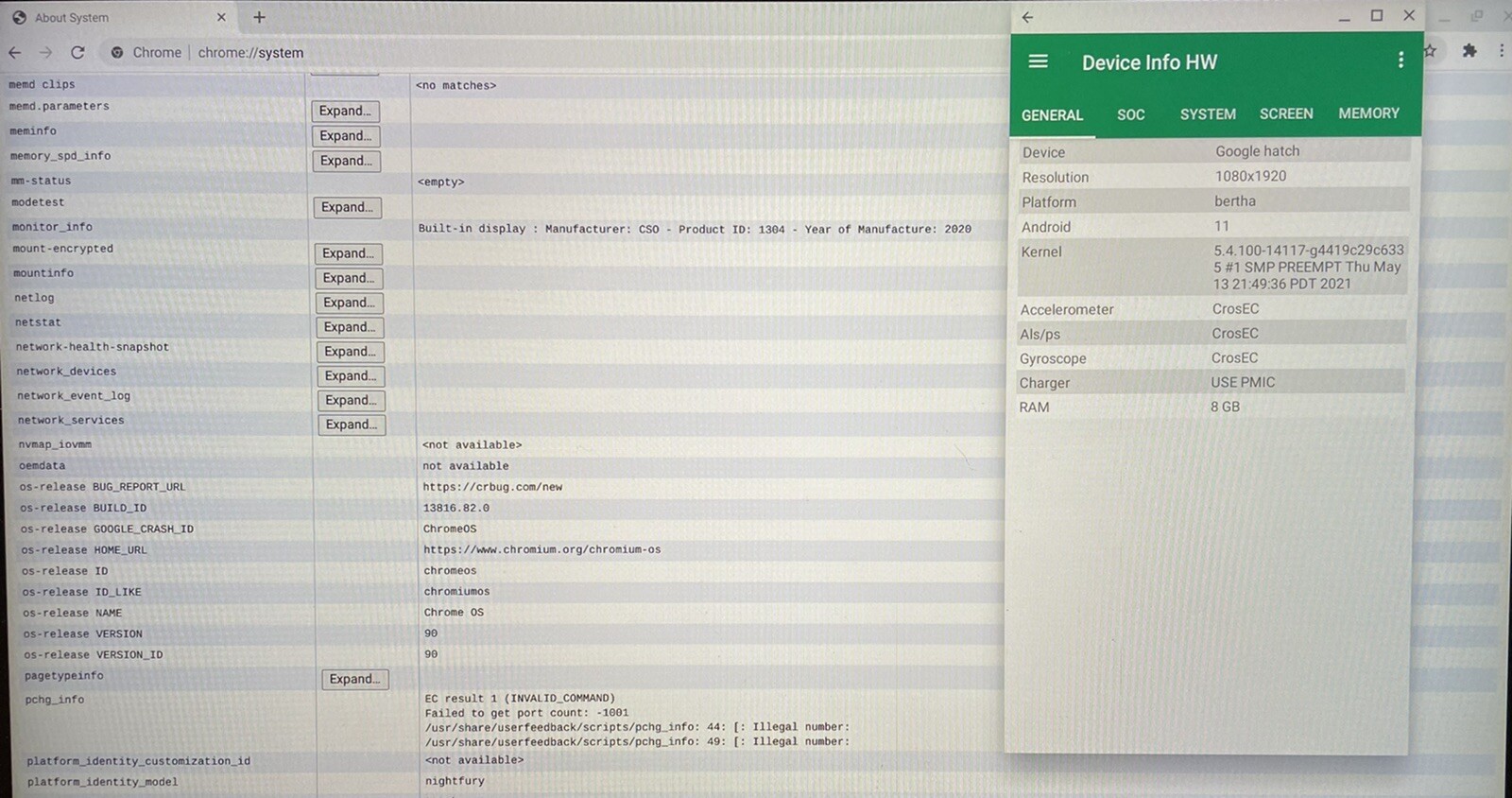Click Chrome's back navigation arrow
Image resolution: width=1512 pixels, height=798 pixels.
point(15,53)
